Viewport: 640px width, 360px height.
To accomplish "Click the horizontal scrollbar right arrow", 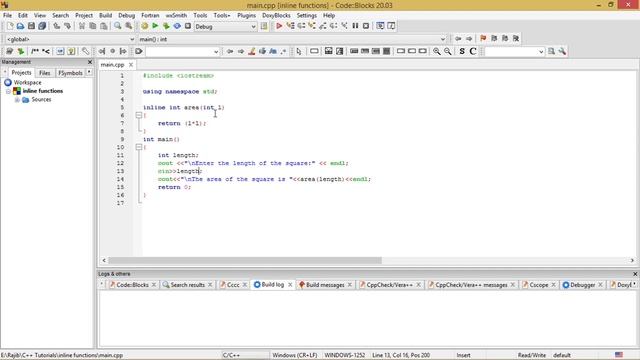I will 632,260.
